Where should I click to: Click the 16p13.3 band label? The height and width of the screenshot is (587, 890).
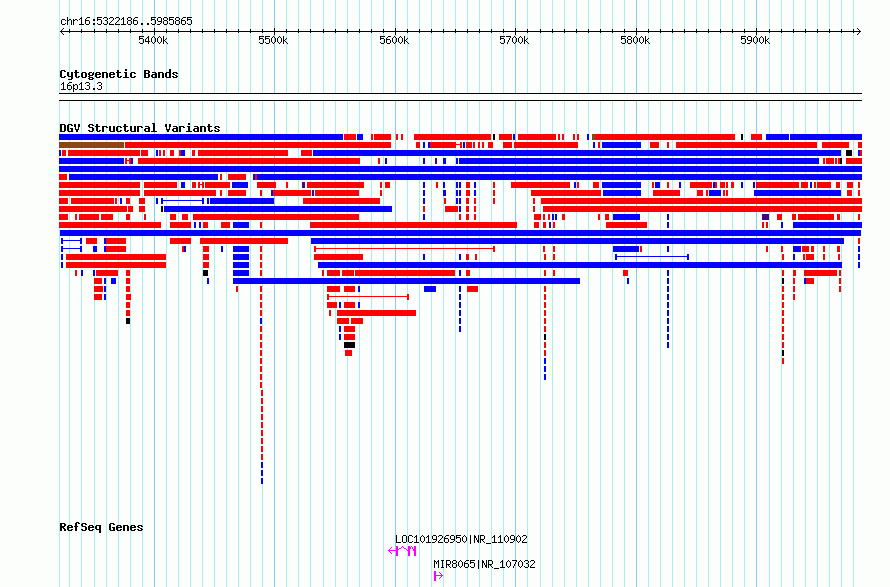81,86
